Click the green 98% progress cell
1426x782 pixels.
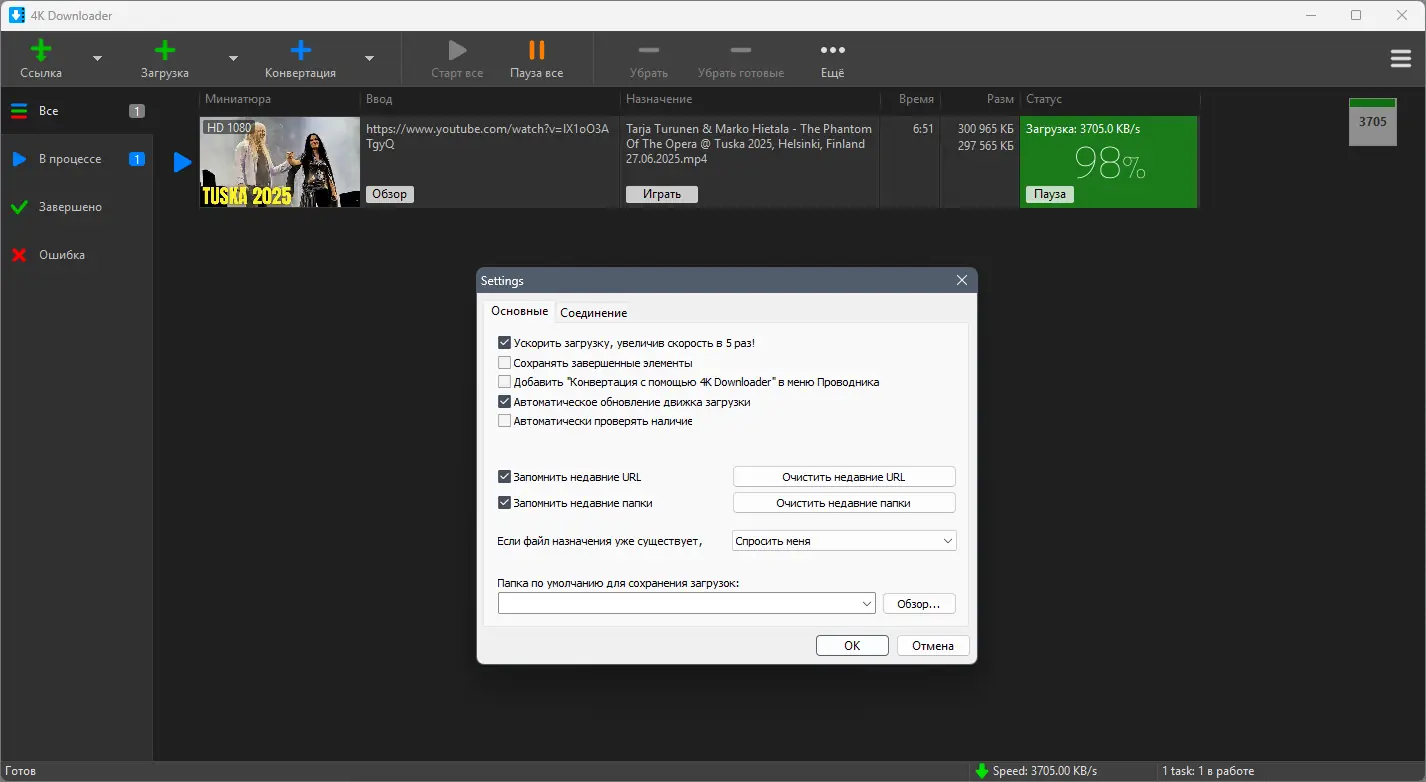point(1109,162)
